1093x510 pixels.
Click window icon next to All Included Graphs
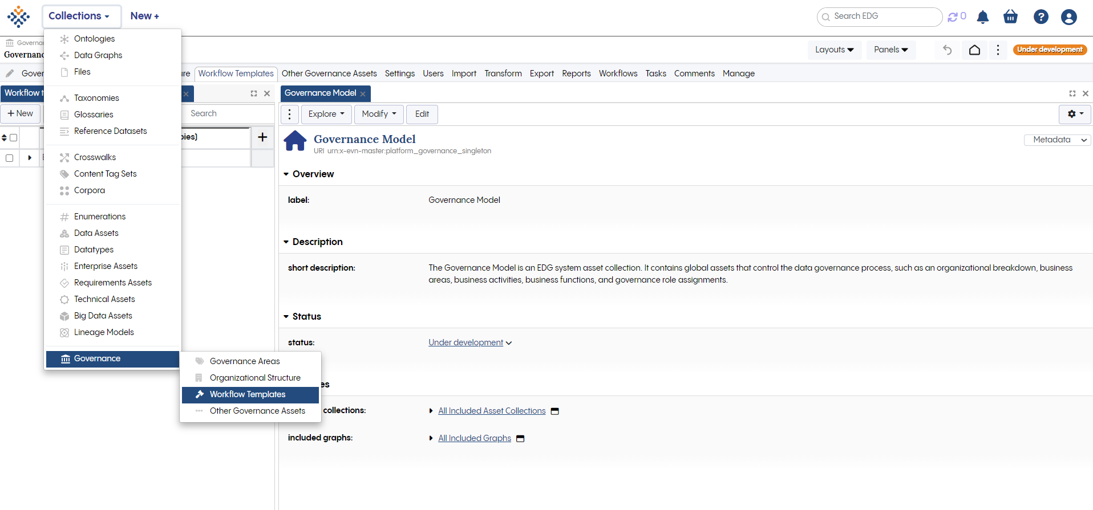click(x=520, y=439)
